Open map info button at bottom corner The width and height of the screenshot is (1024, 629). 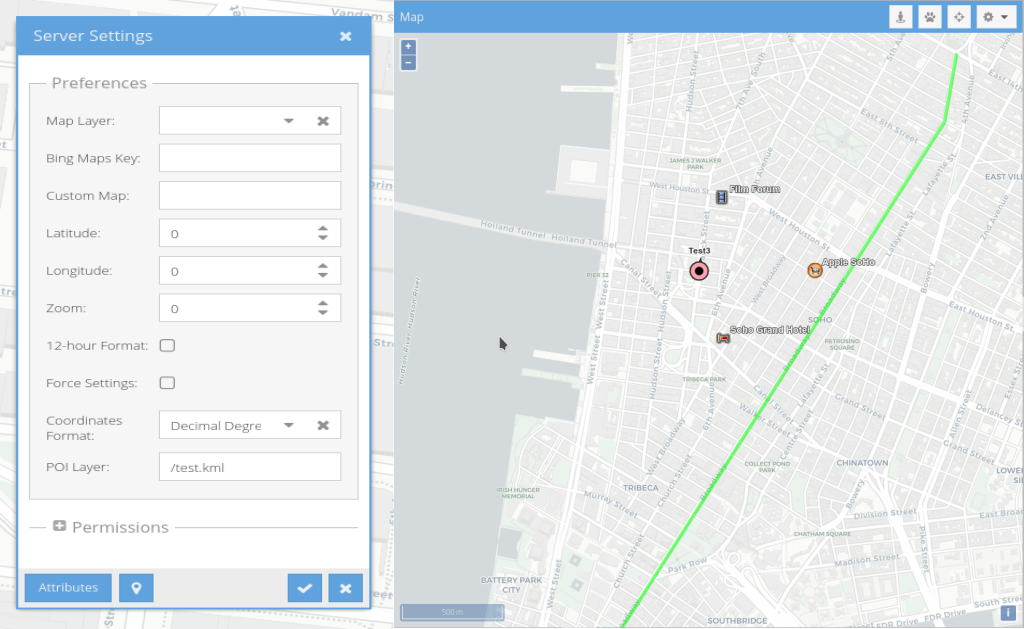point(1008,613)
